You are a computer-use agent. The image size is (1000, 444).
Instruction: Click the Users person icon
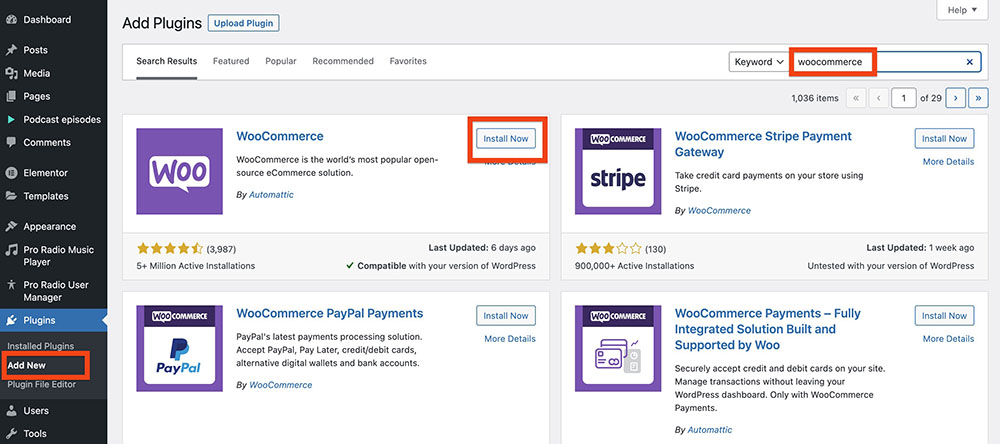click(x=11, y=411)
